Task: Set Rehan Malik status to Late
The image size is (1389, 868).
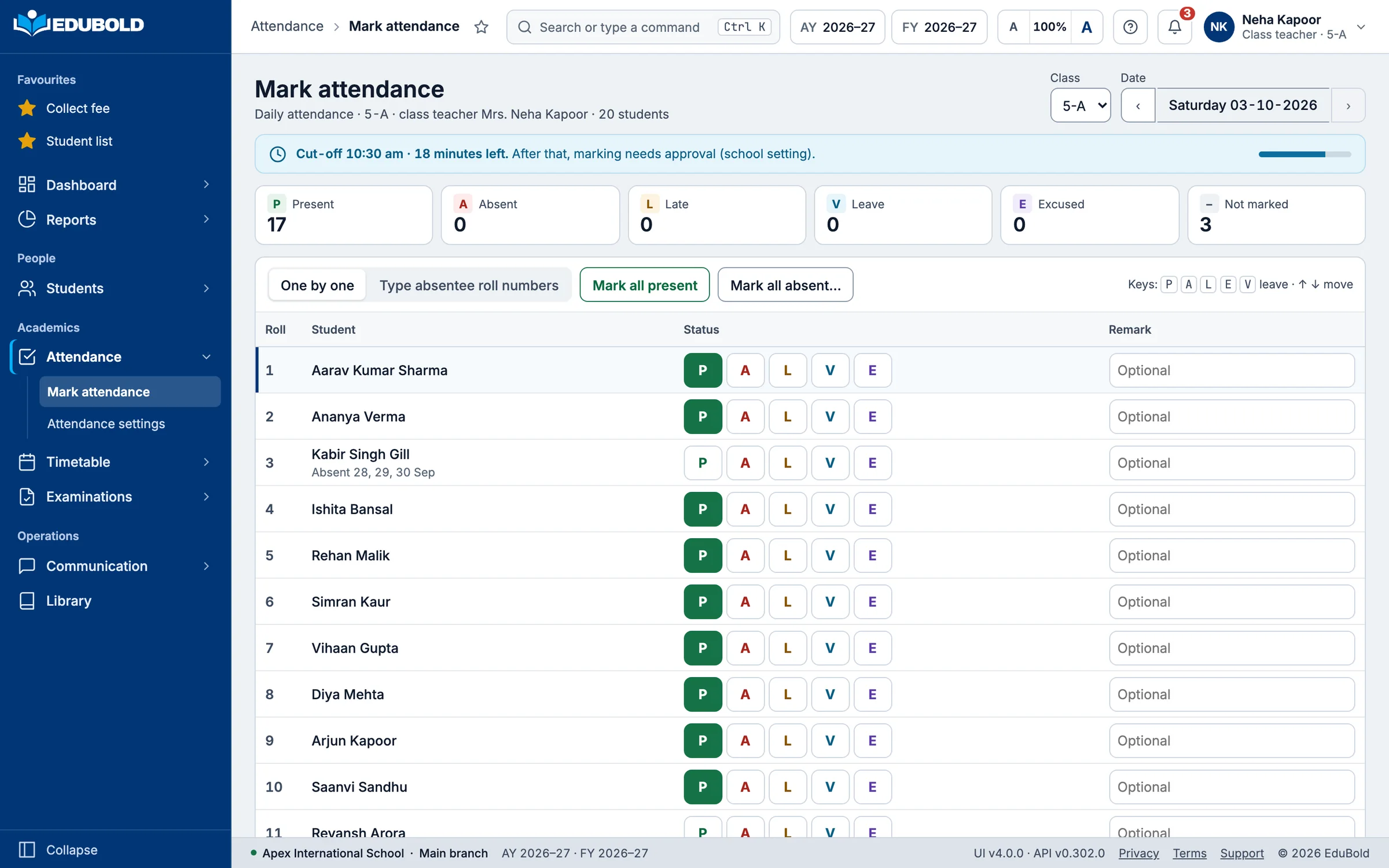Action: [788, 556]
